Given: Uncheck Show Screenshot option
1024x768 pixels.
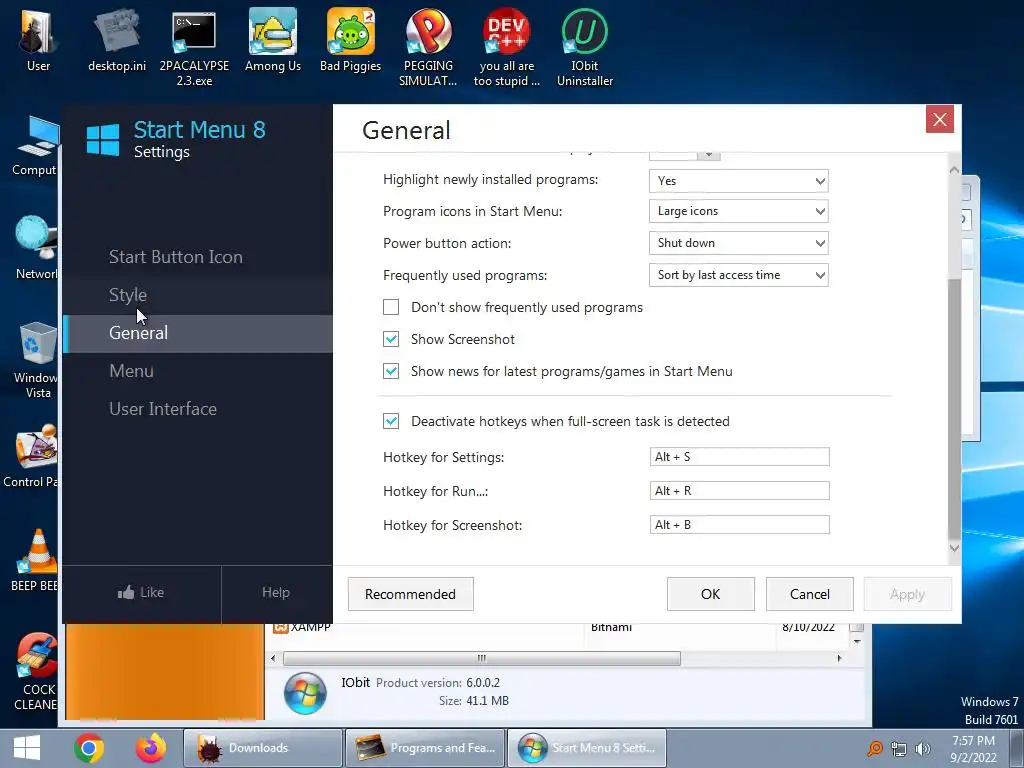Looking at the screenshot, I should (391, 339).
